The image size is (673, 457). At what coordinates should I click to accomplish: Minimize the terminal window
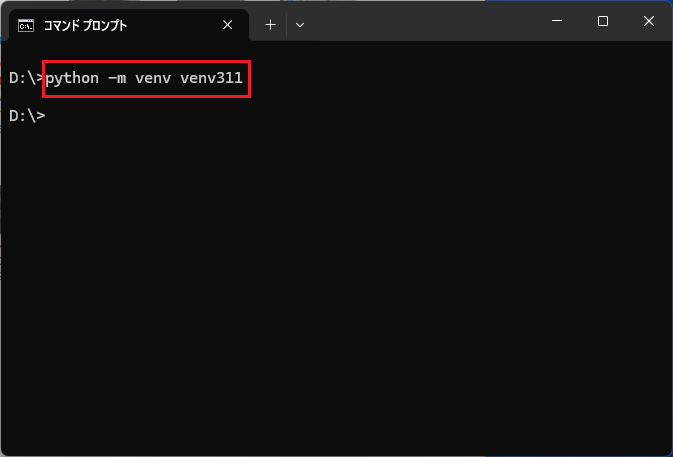pyautogui.click(x=557, y=21)
